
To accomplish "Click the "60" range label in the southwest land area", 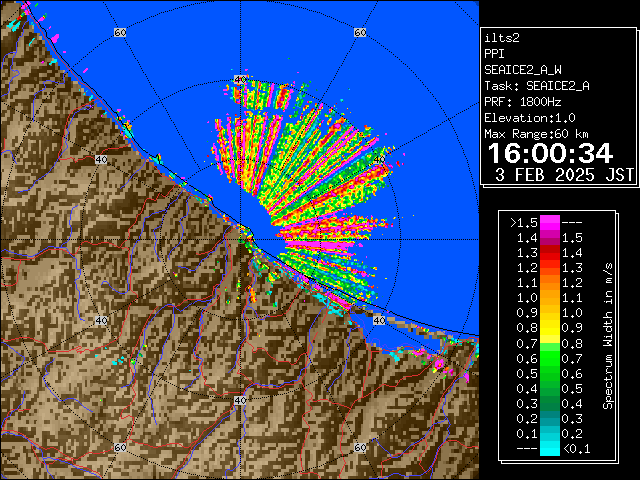I will pyautogui.click(x=120, y=447).
